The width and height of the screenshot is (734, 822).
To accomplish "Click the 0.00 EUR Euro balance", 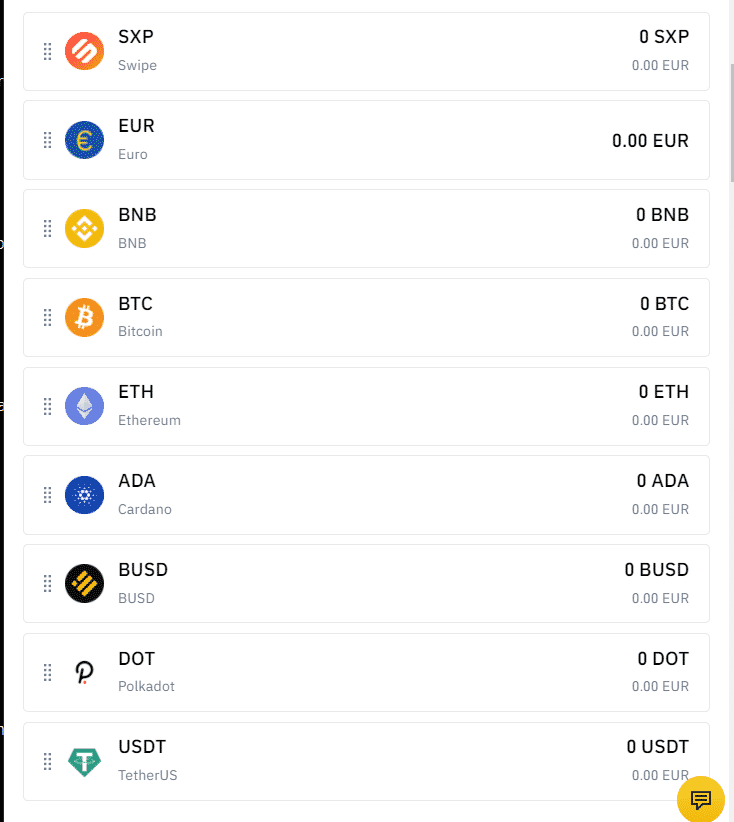I will (x=650, y=141).
